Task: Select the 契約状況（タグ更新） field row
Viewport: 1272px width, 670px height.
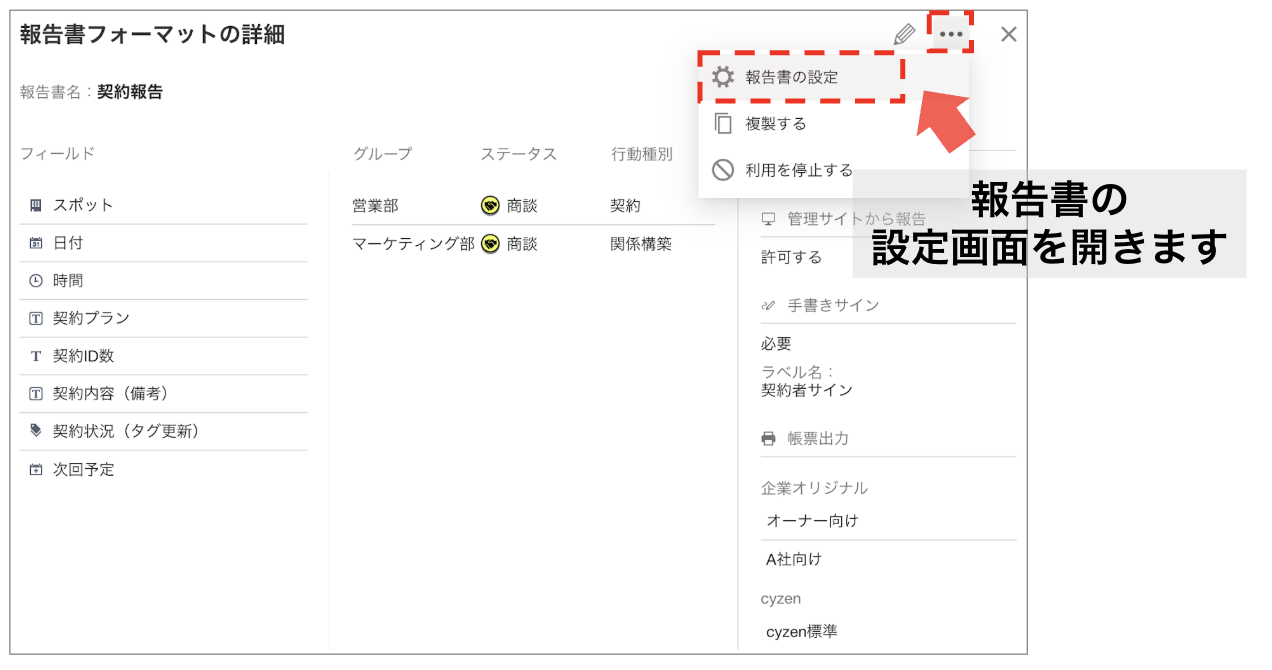Action: (x=163, y=431)
